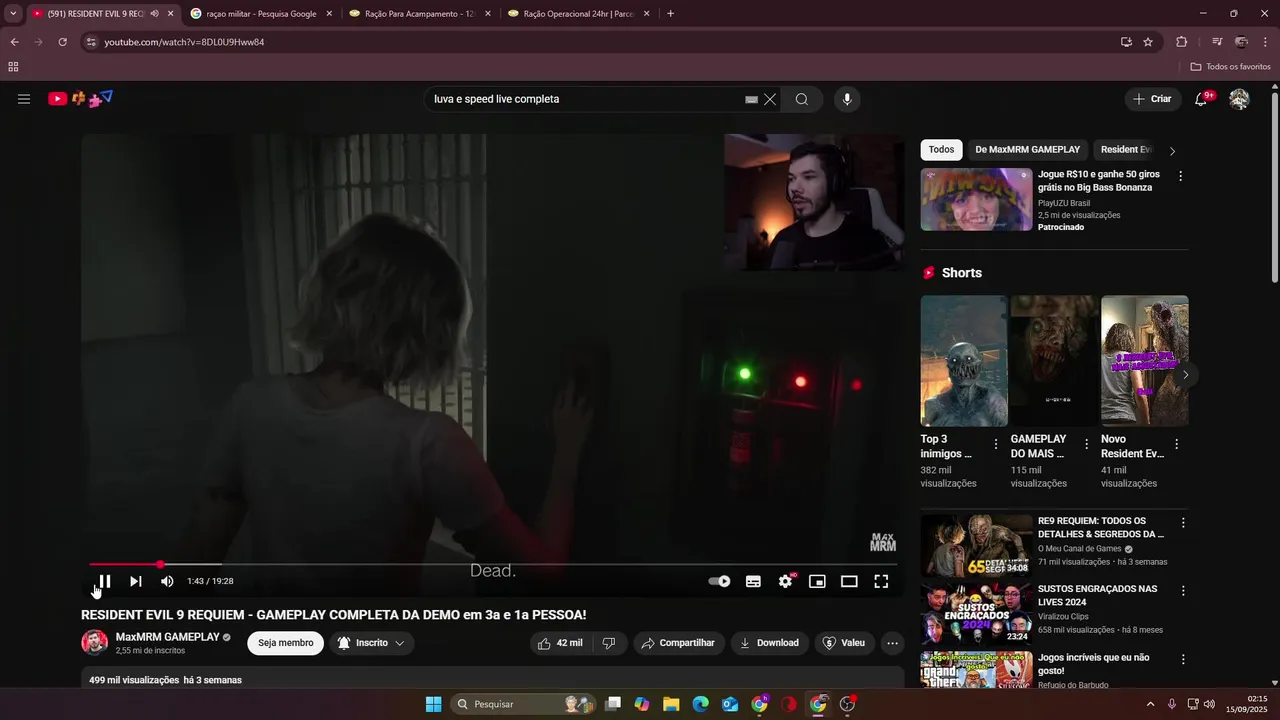Open options for RE9 REQUIEM video
This screenshot has height=720, width=1280.
[x=1183, y=523]
